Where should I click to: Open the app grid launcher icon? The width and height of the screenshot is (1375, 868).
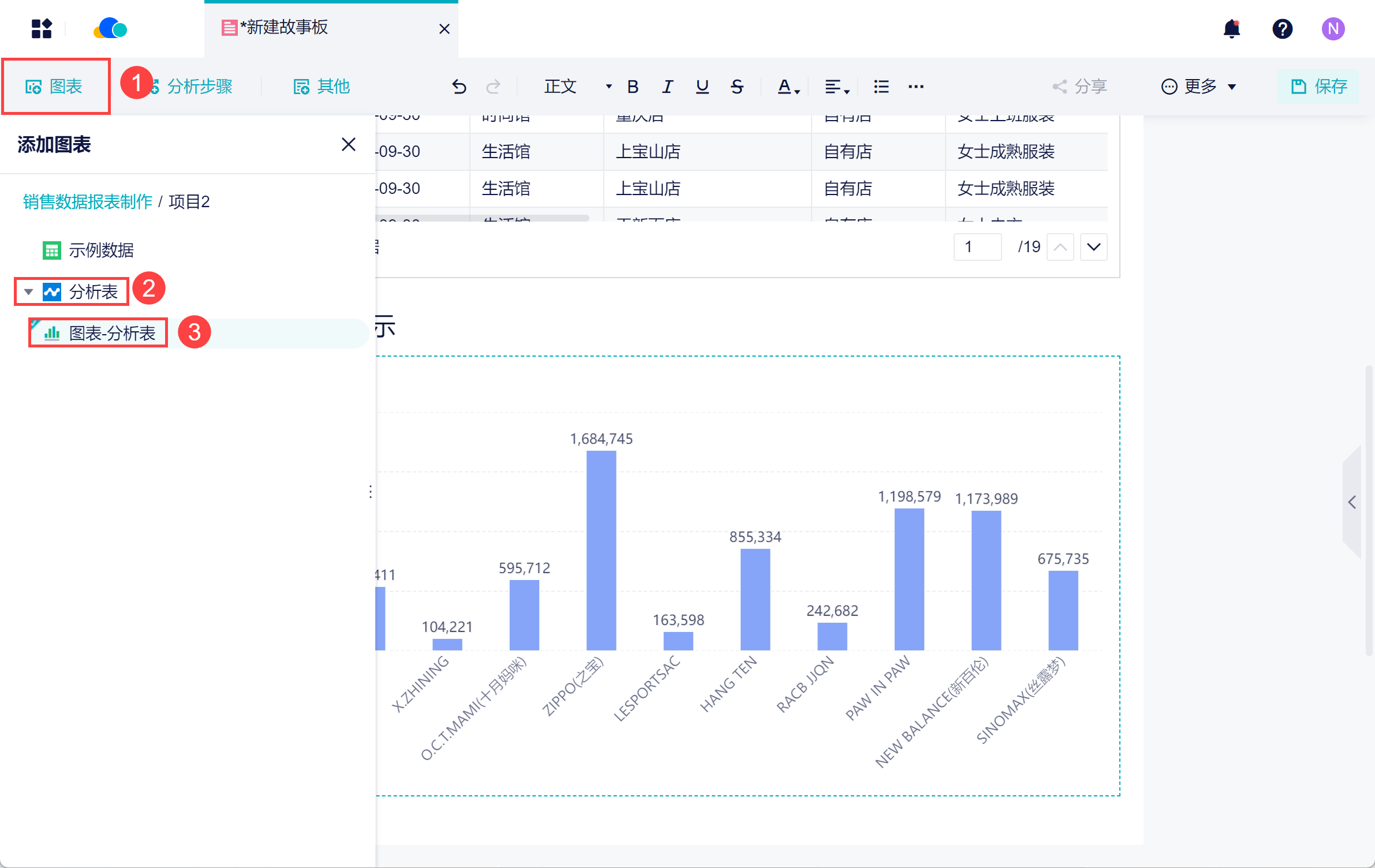pos(42,28)
